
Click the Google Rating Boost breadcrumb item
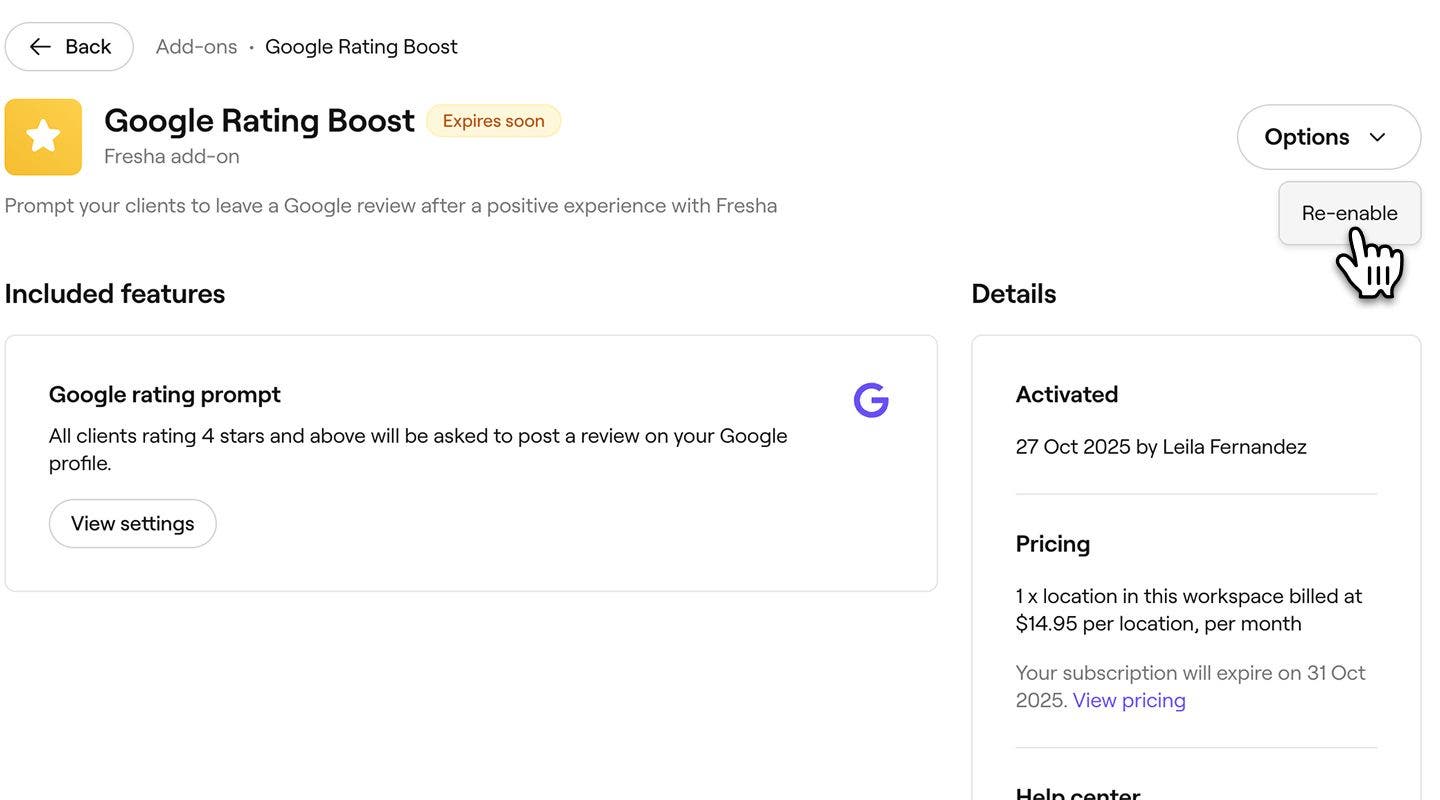(361, 47)
